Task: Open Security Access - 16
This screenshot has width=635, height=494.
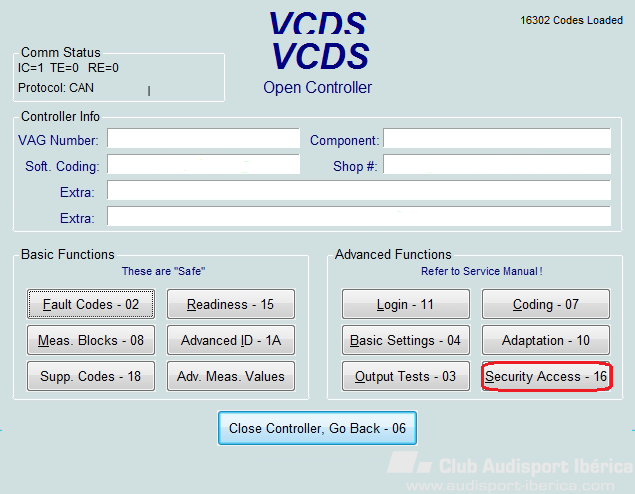Action: pos(546,376)
